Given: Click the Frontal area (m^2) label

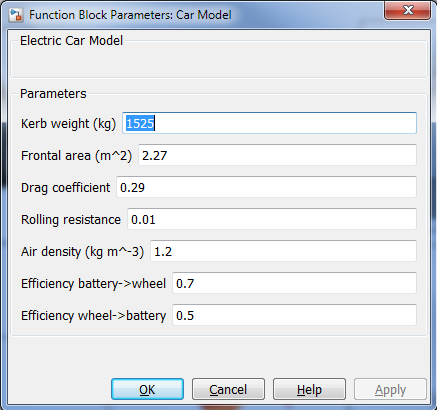Looking at the screenshot, I should (x=76, y=156).
